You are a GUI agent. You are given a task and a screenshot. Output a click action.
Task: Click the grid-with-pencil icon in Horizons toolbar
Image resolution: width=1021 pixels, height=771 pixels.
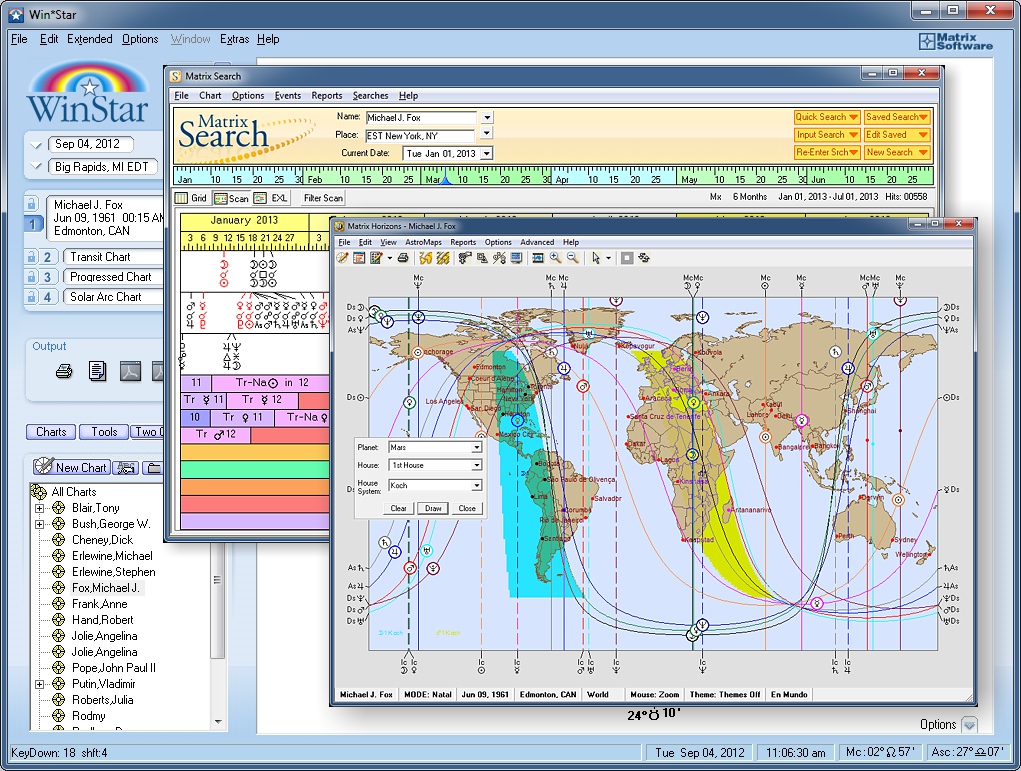376,258
